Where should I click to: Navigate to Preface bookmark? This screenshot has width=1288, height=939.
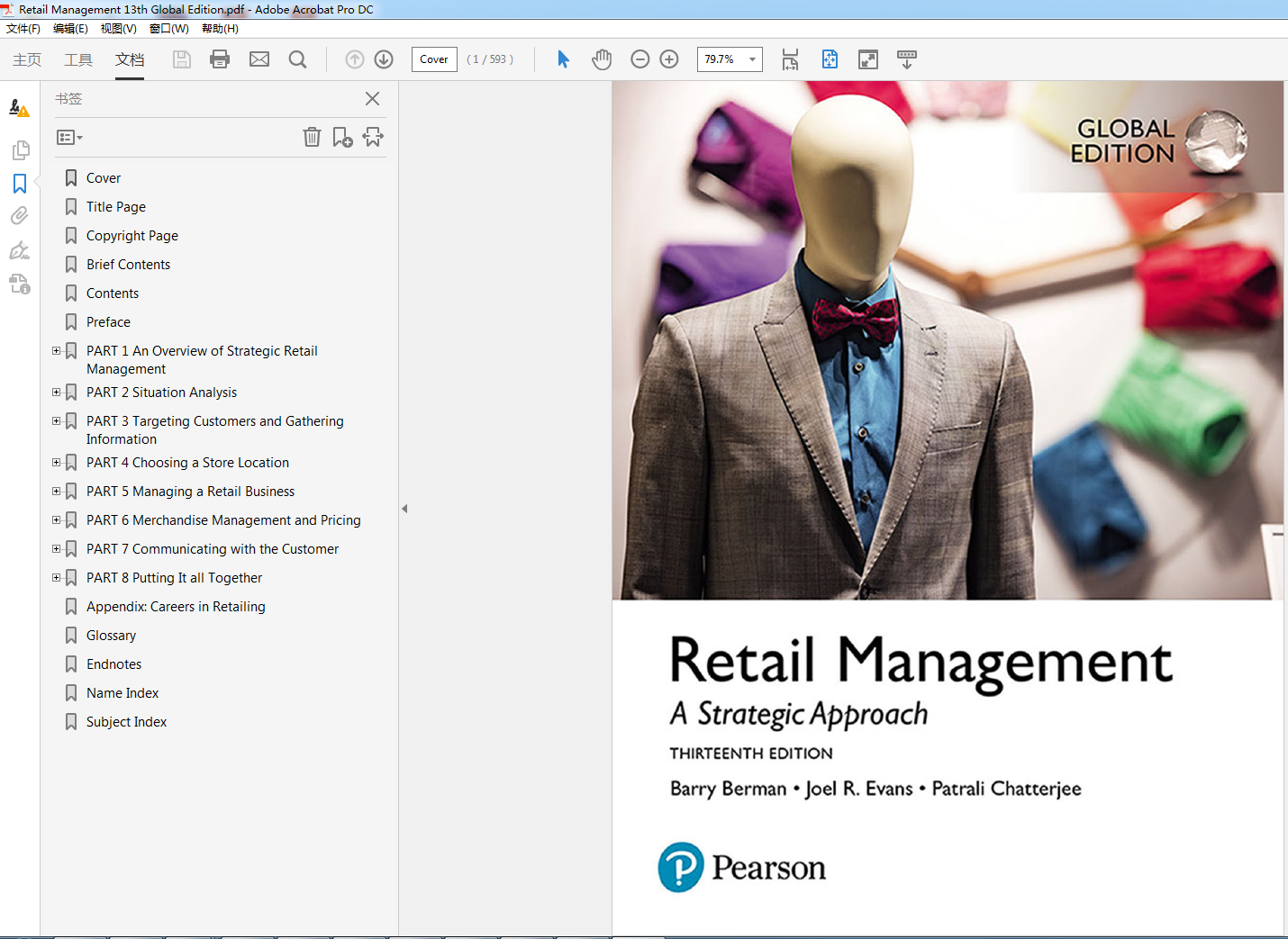coord(108,322)
